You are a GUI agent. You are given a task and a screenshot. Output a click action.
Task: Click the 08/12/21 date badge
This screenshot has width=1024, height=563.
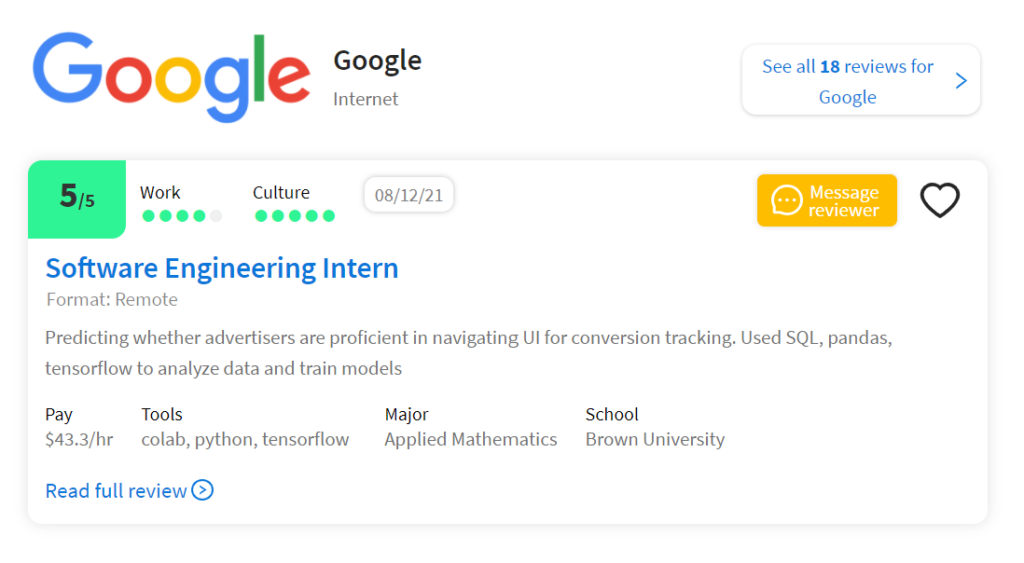[x=409, y=195]
